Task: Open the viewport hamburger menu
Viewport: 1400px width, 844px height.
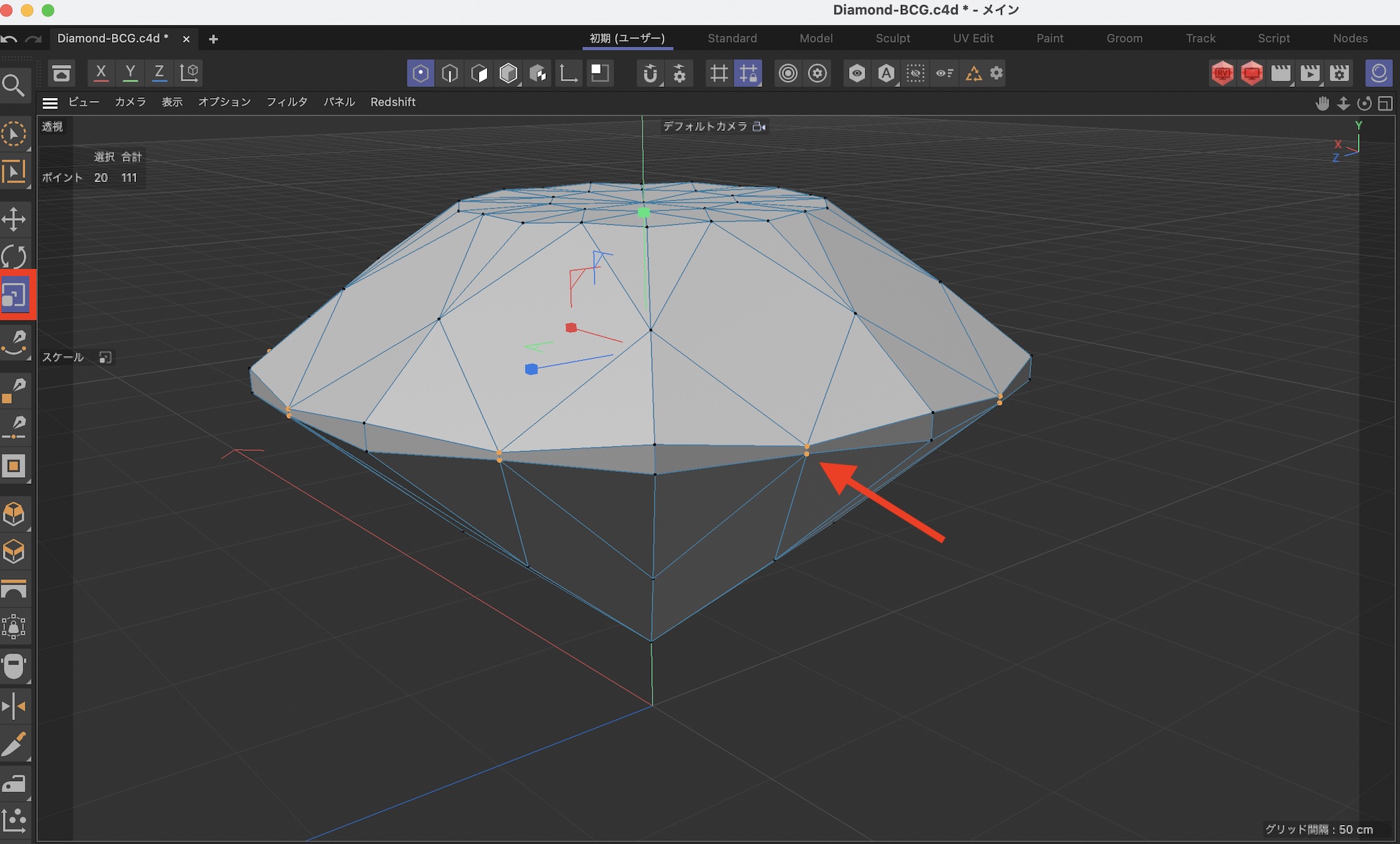Action: coord(50,103)
